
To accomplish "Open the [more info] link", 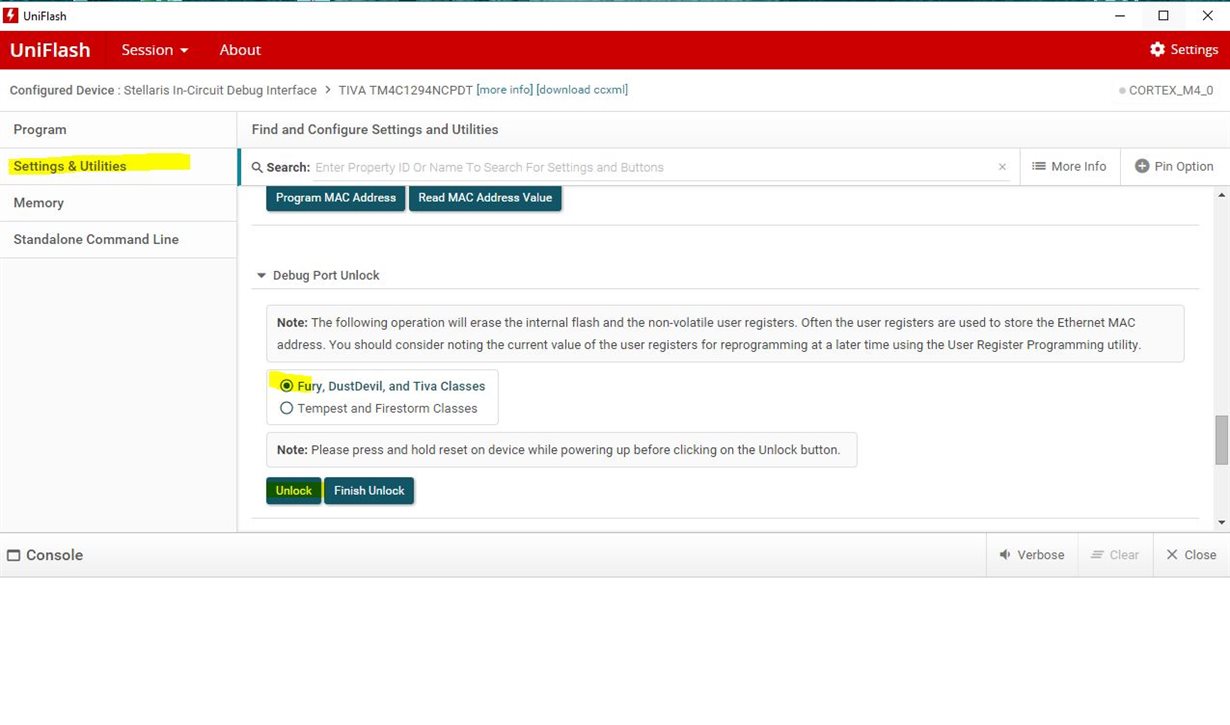I will 505,90.
